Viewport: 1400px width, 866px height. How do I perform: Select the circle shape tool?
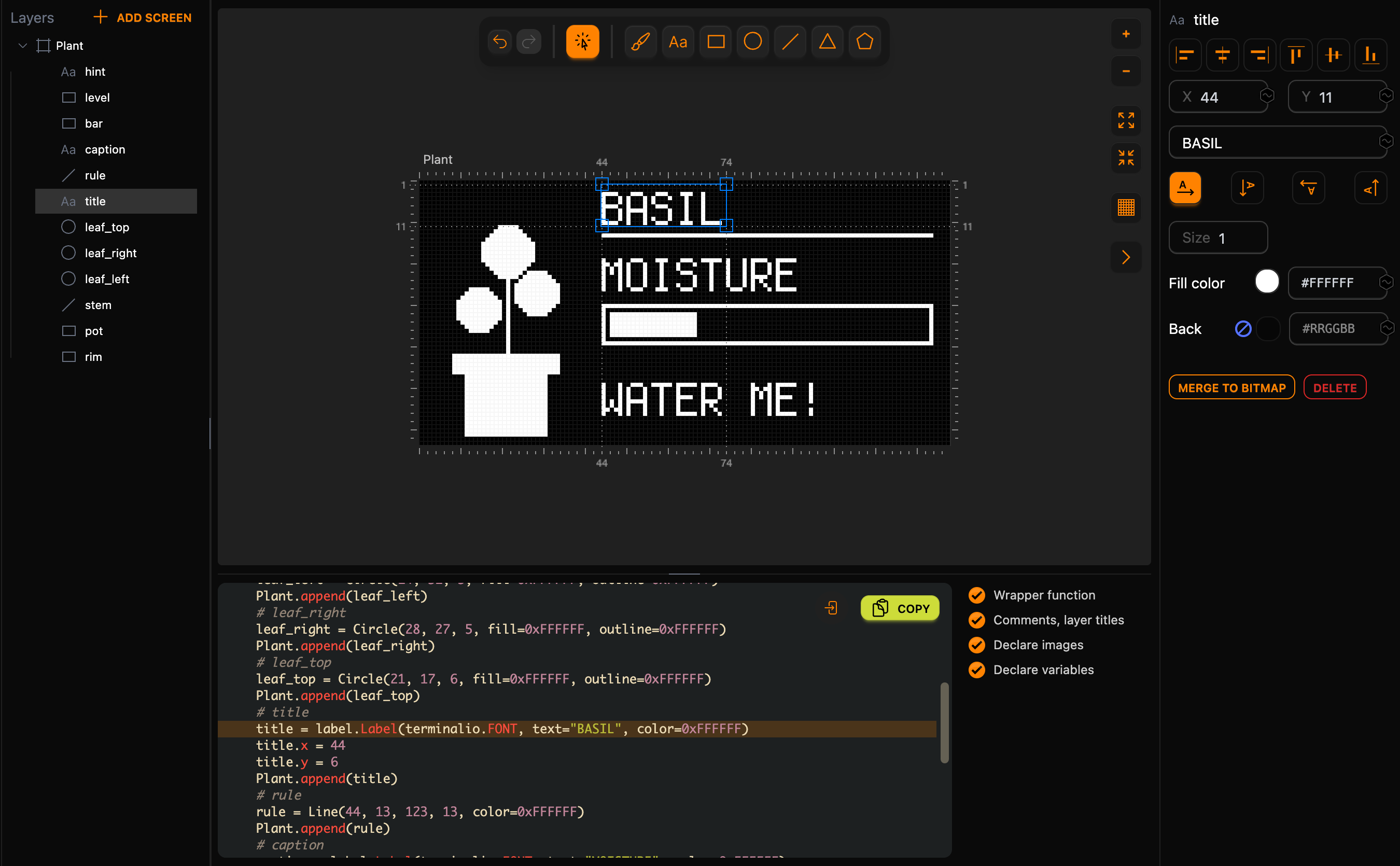point(753,42)
